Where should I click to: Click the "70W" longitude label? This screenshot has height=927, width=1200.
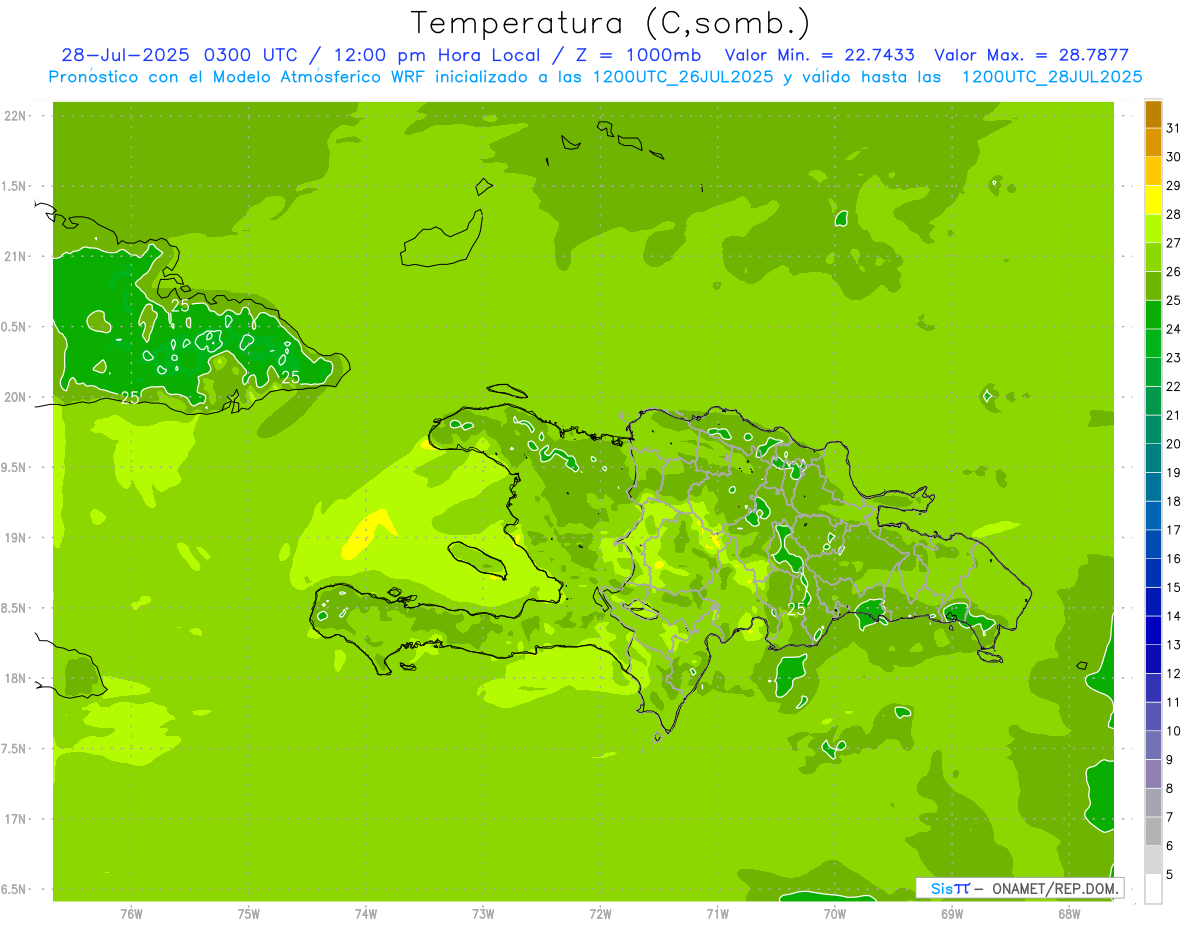click(x=835, y=915)
